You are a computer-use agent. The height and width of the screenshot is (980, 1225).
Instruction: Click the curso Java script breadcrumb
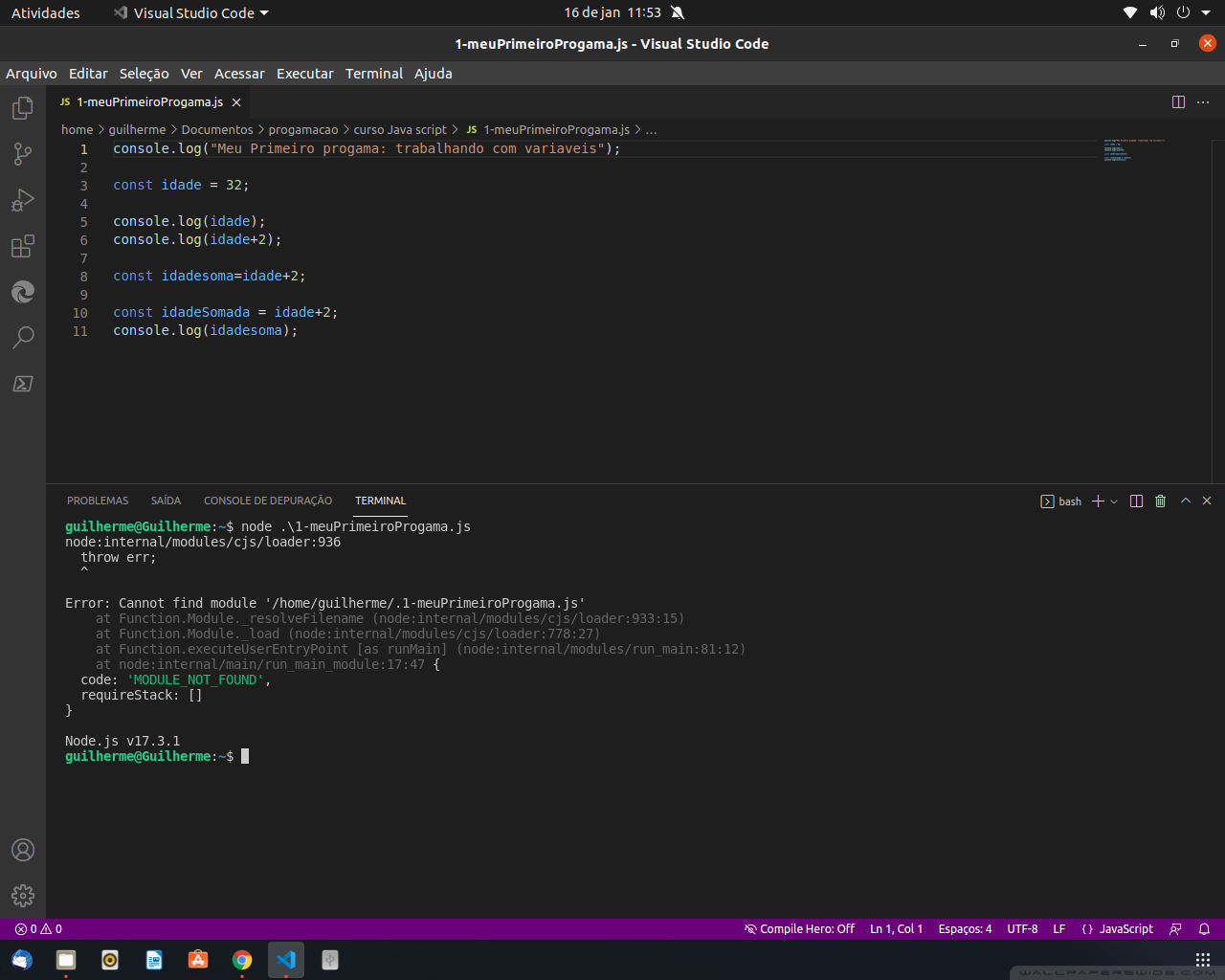click(x=400, y=130)
